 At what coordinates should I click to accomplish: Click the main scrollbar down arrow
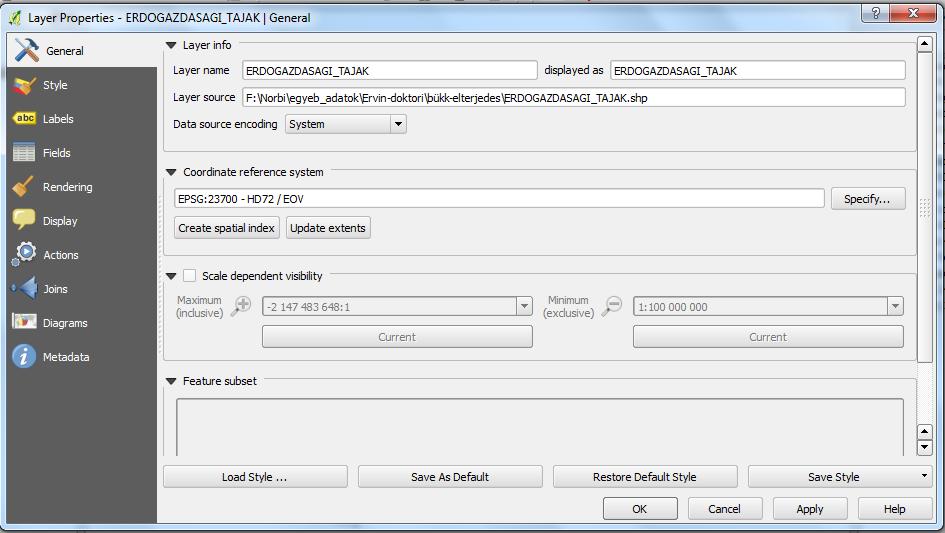pyautogui.click(x=925, y=448)
